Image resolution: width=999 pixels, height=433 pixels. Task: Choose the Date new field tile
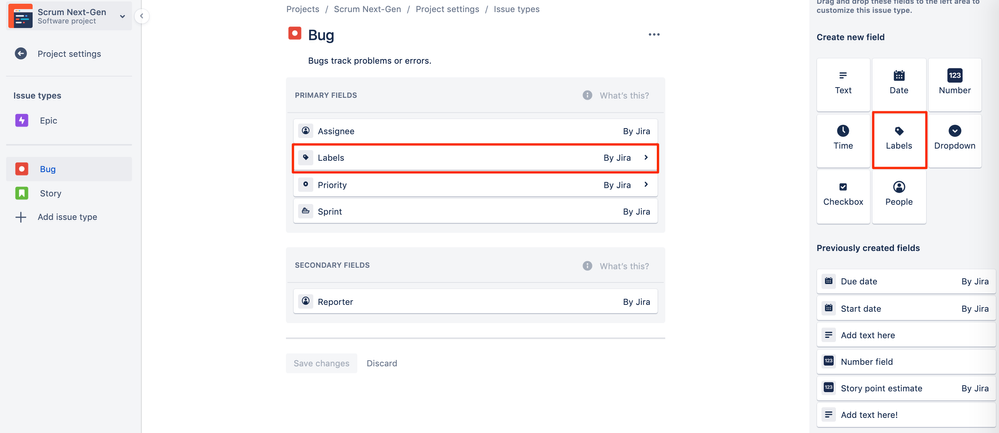tap(899, 84)
